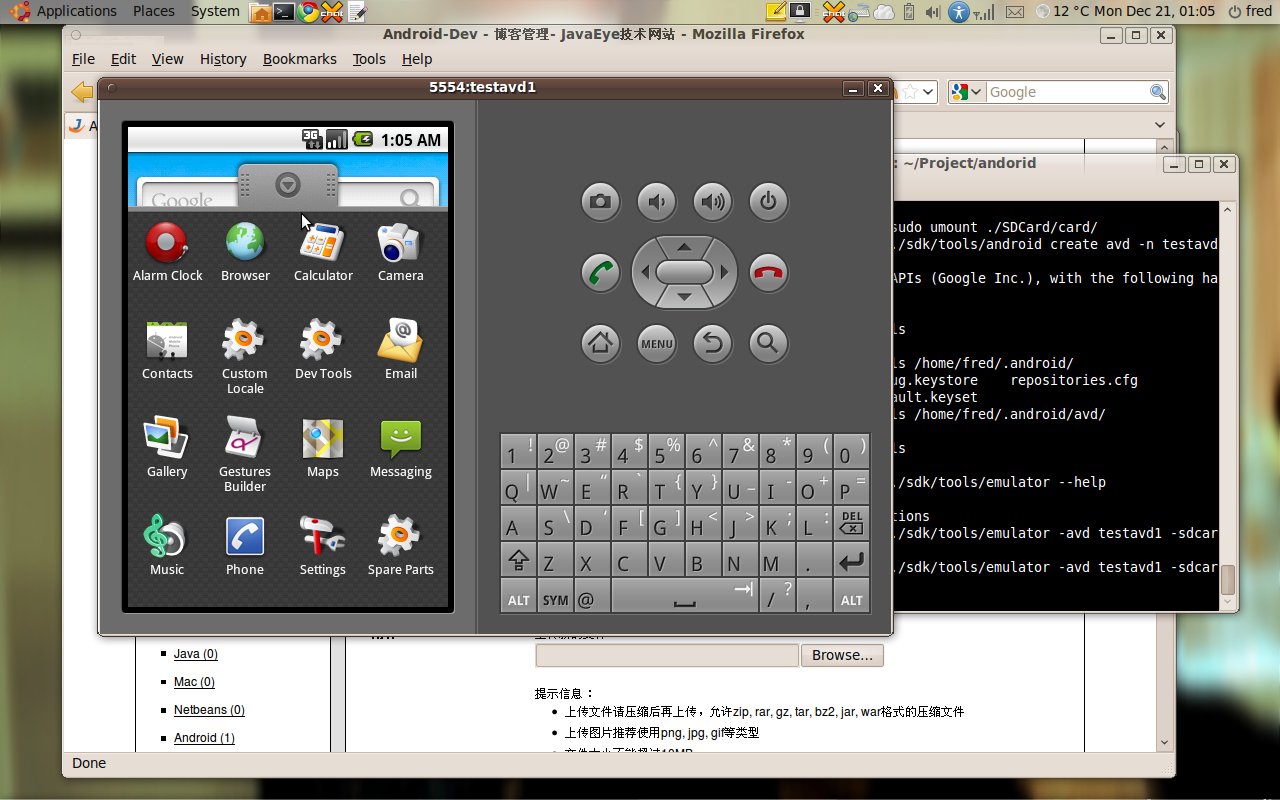
Task: Click the DEL key on emulator keyboard
Action: pos(851,525)
